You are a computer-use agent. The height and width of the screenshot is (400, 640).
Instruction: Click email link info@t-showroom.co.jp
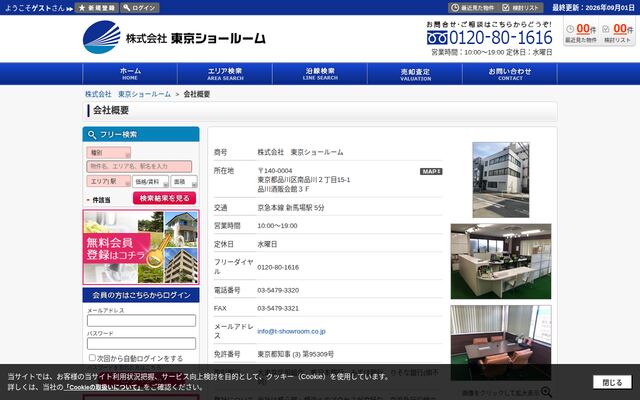pos(291,331)
